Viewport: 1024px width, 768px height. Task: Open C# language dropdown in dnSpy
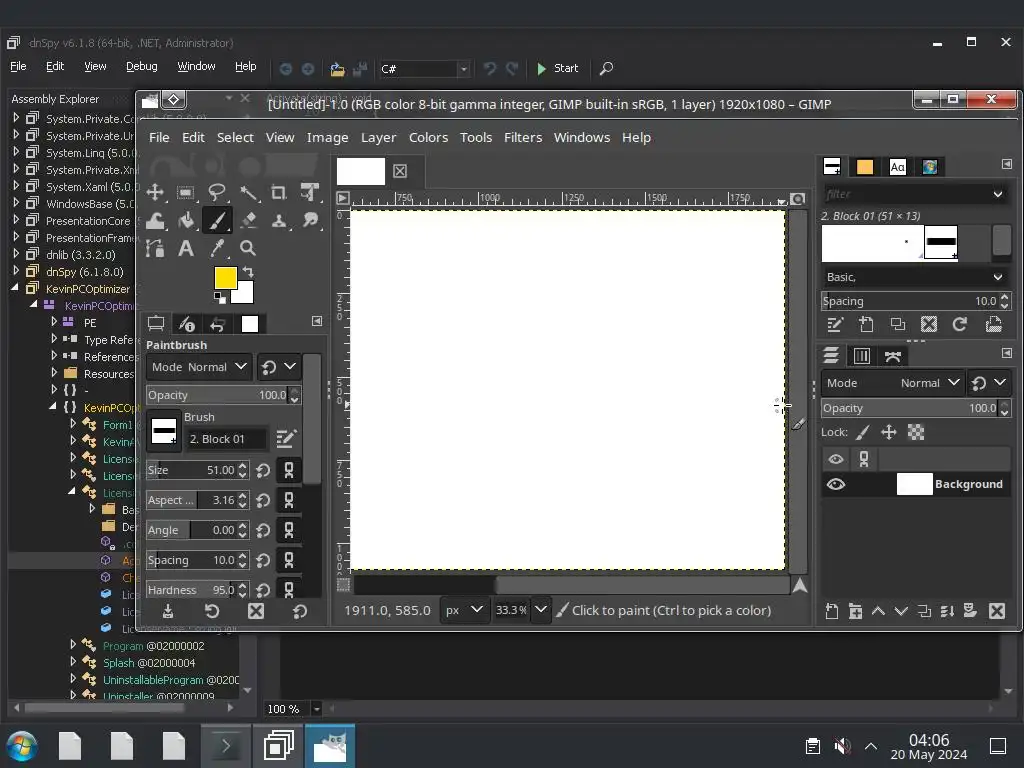(424, 69)
